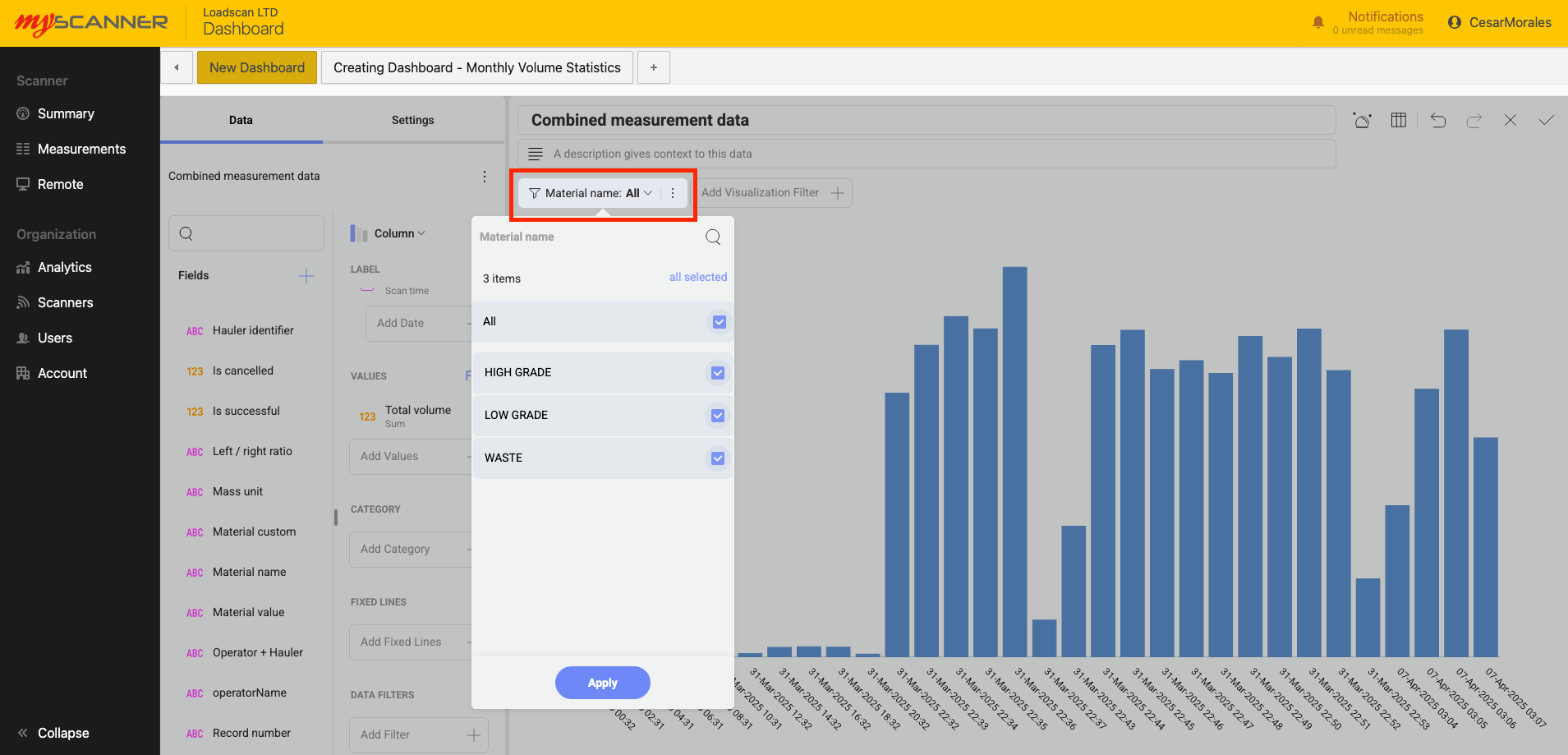The width and height of the screenshot is (1568, 755).
Task: Switch to the Settings tab
Action: (412, 120)
